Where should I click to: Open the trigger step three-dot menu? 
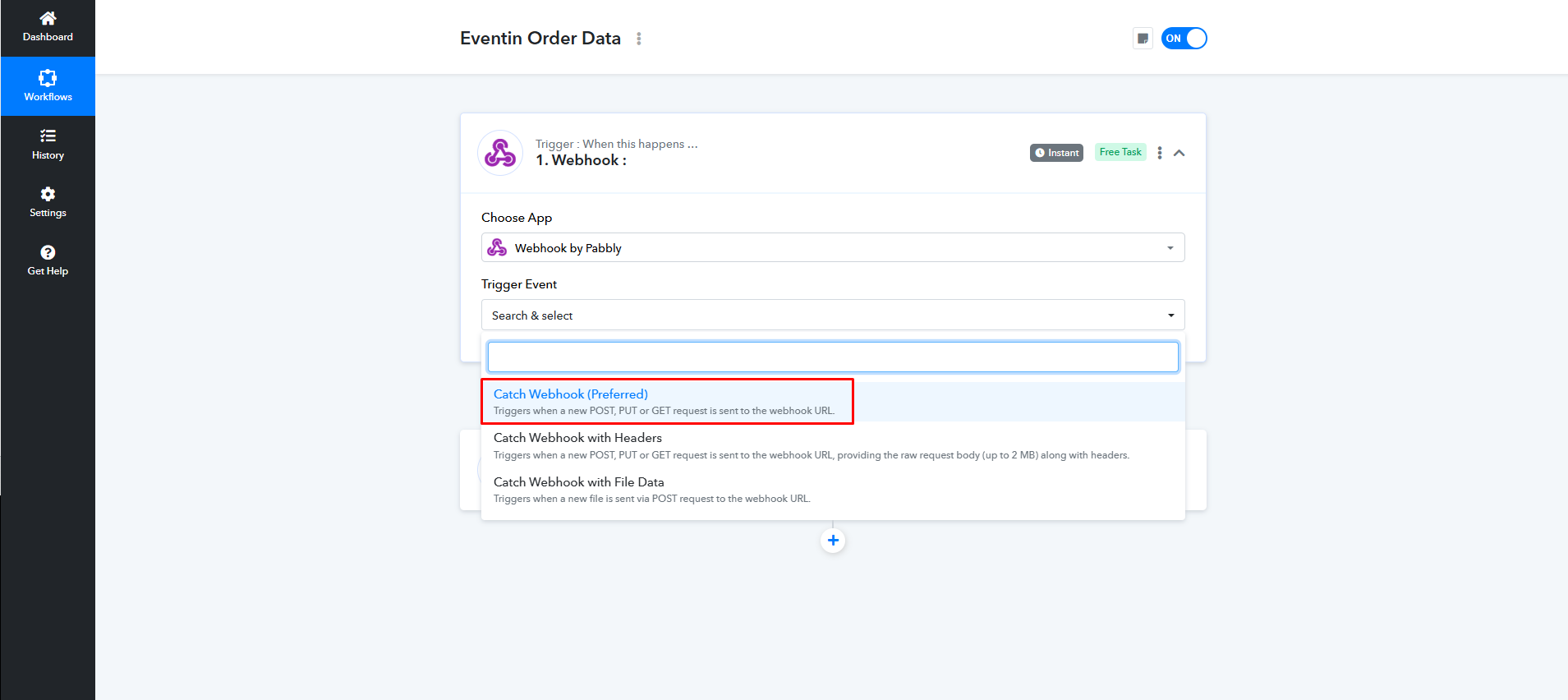click(1160, 153)
